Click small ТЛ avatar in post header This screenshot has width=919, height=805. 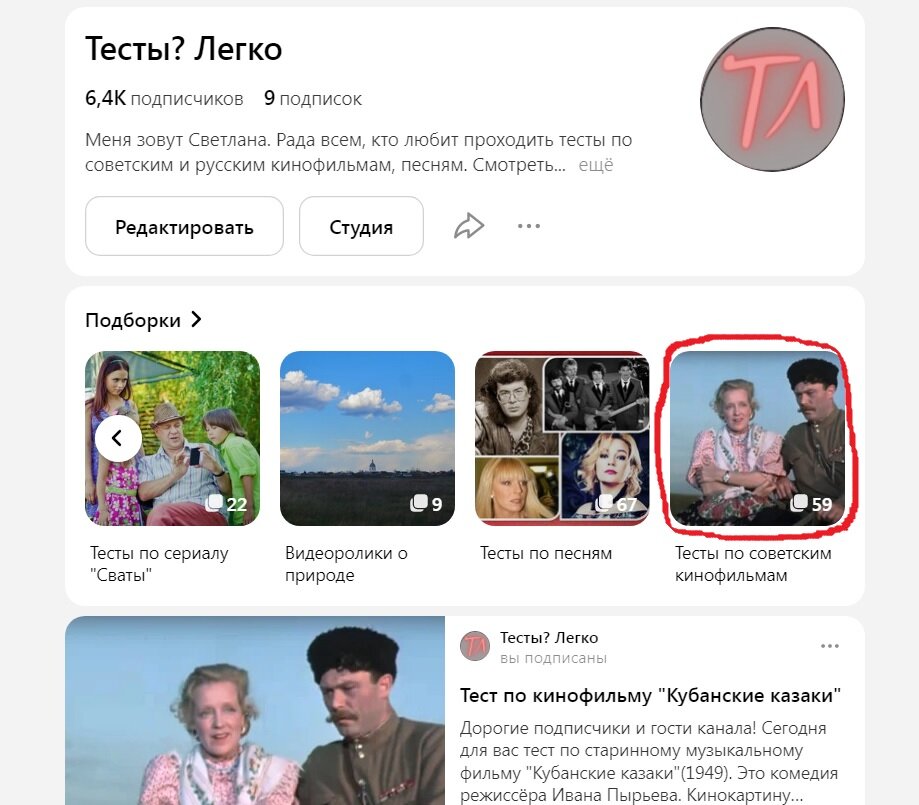475,646
